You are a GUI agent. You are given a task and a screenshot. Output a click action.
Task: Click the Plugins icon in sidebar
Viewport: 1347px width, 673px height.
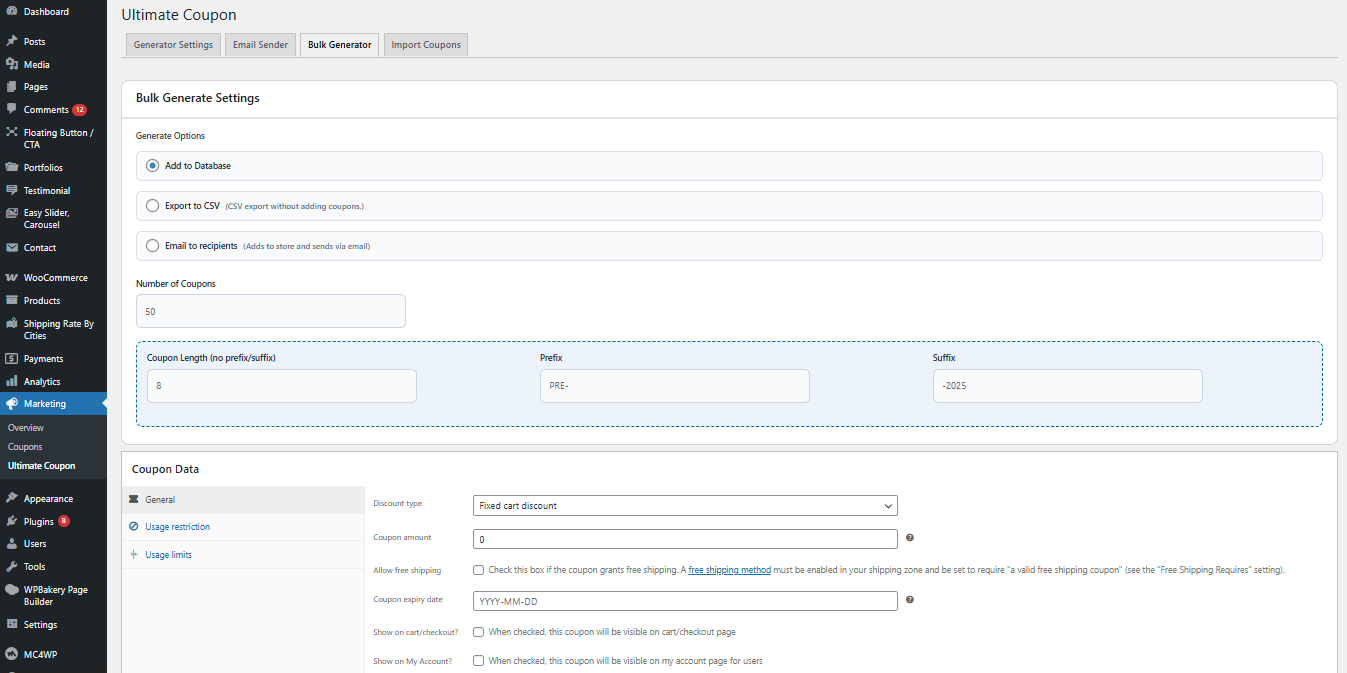coord(12,521)
